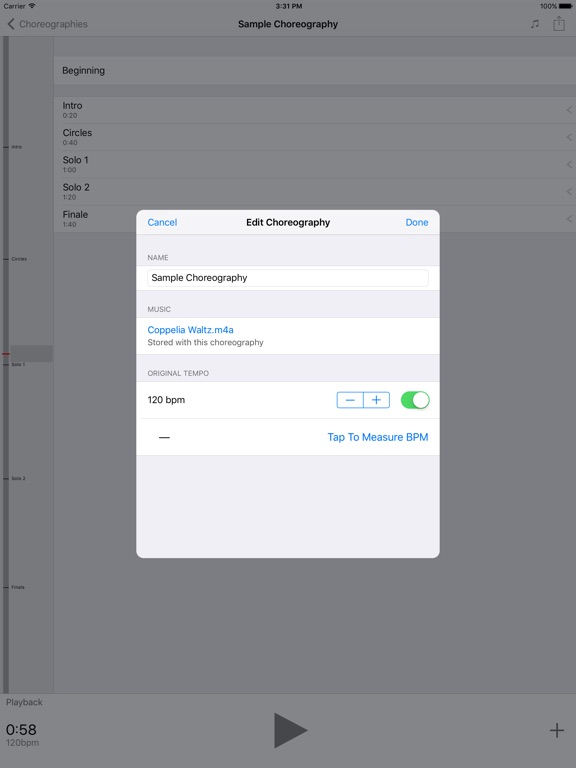Open the Coppelia Waltz.m4a music link
This screenshot has height=768, width=576.
(x=191, y=330)
